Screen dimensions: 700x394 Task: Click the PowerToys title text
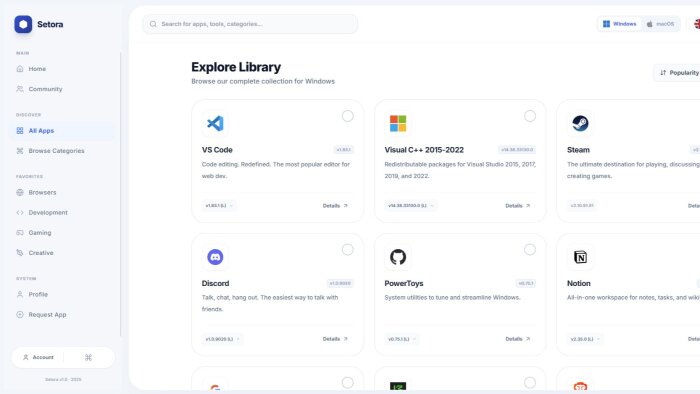(x=404, y=283)
